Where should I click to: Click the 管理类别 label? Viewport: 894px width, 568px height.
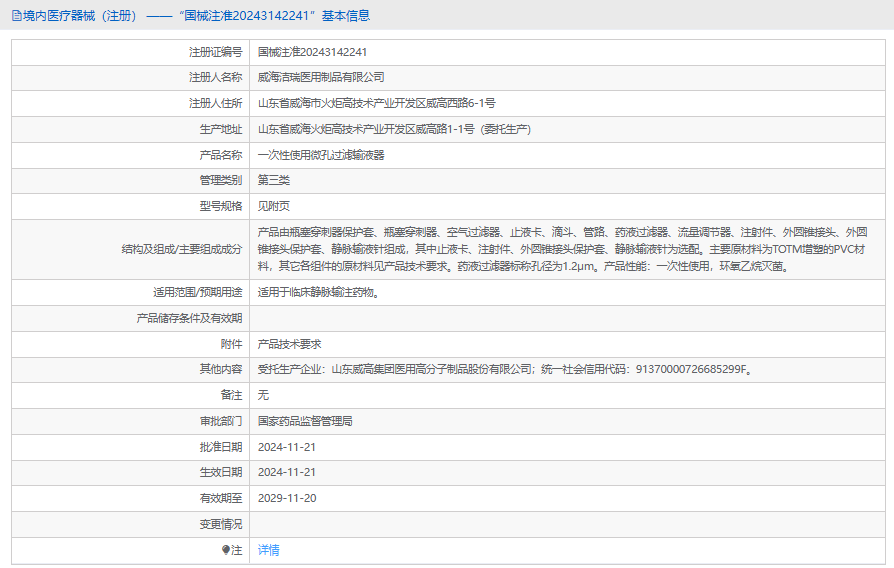click(x=221, y=180)
